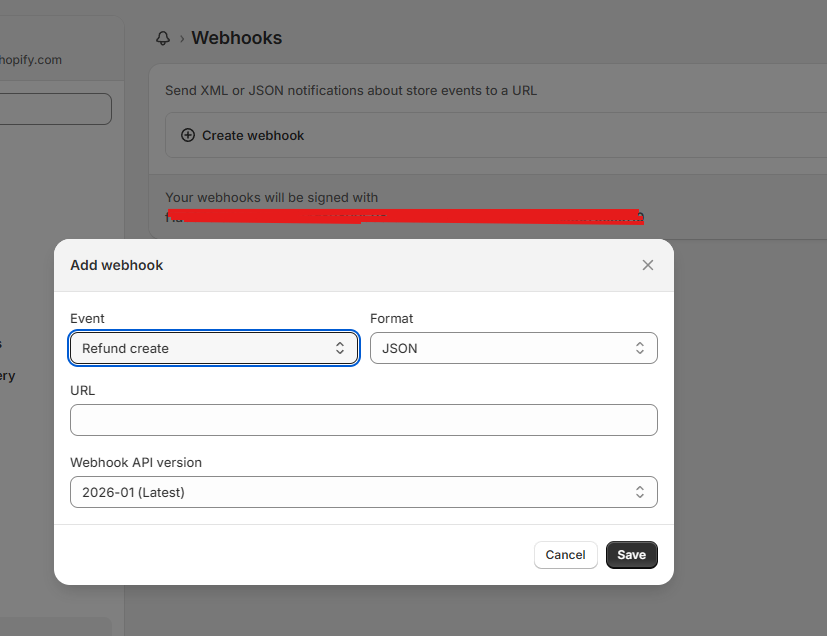Open the Format dropdown set to JSON

[x=513, y=347]
